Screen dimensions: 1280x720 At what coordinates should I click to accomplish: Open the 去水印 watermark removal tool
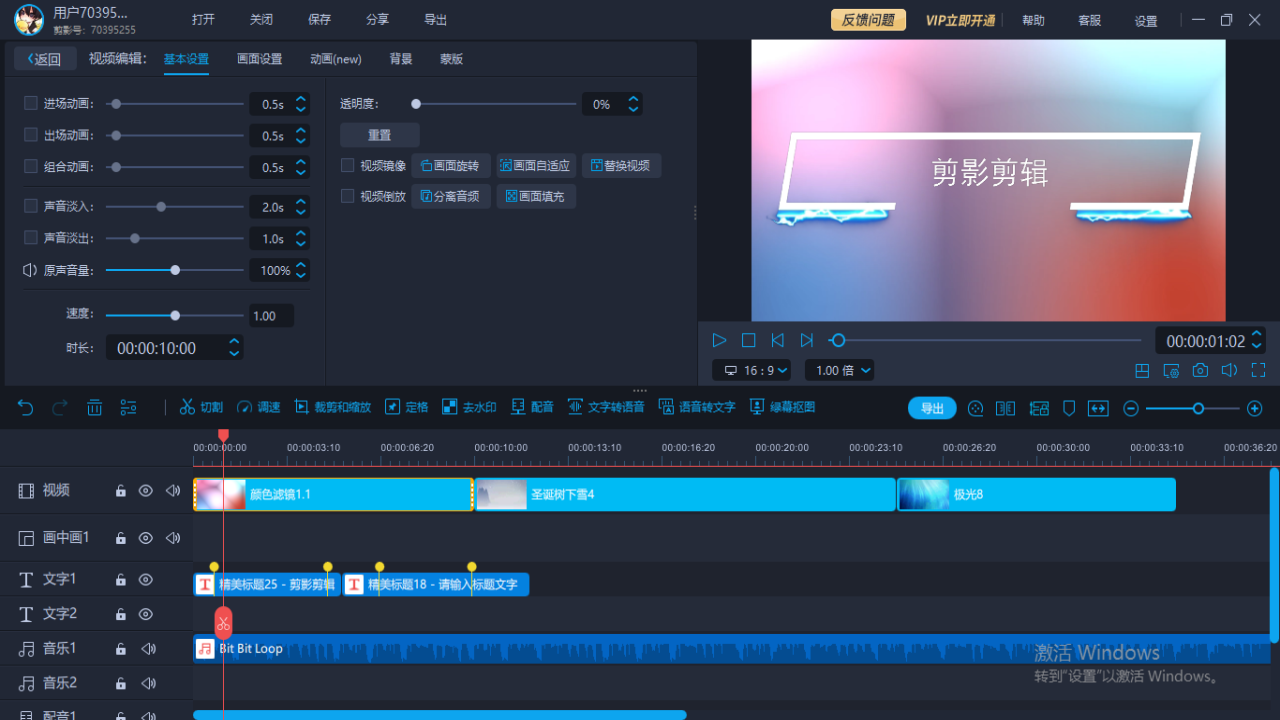[x=470, y=407]
